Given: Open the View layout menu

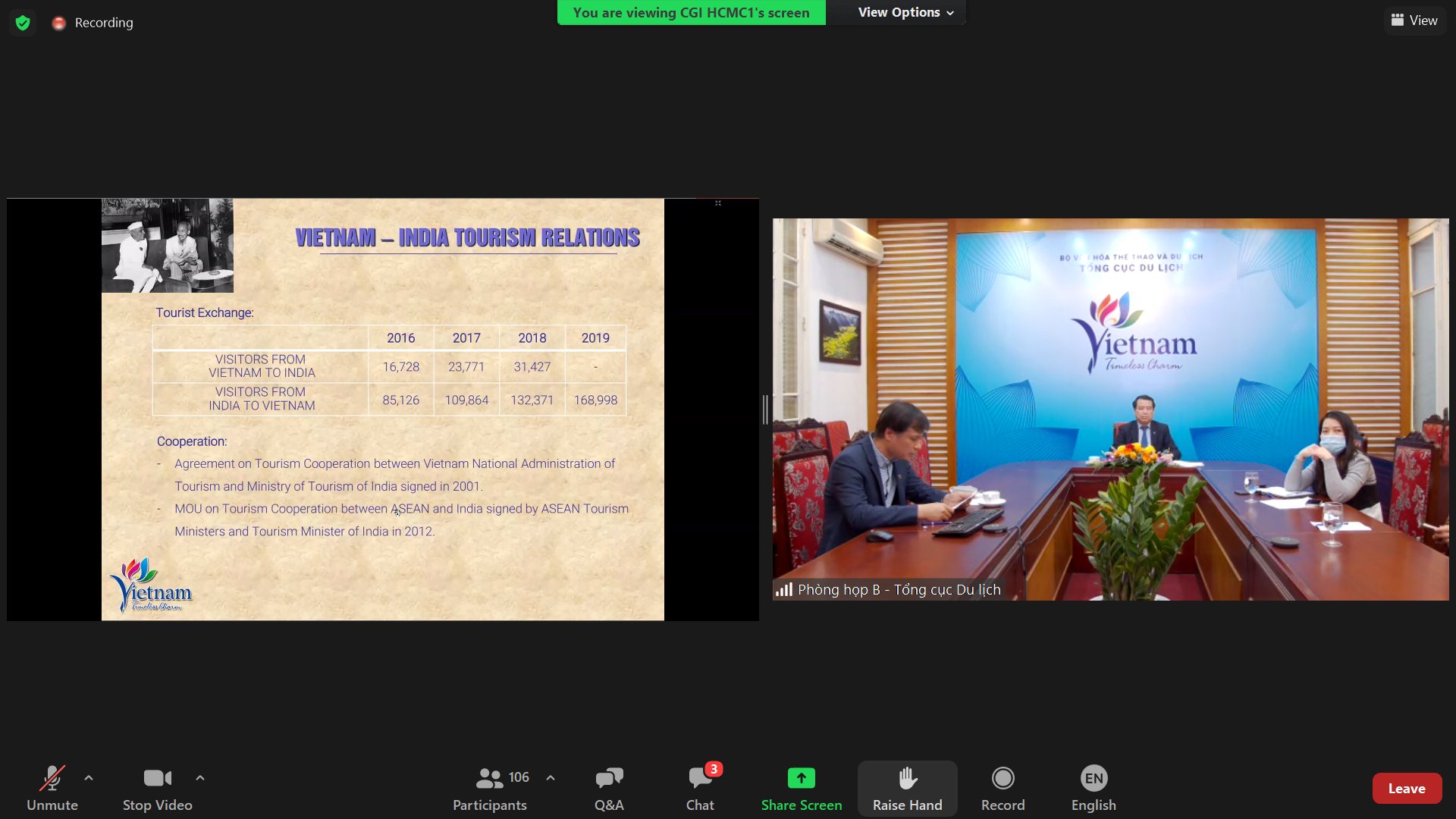Looking at the screenshot, I should (x=1414, y=20).
